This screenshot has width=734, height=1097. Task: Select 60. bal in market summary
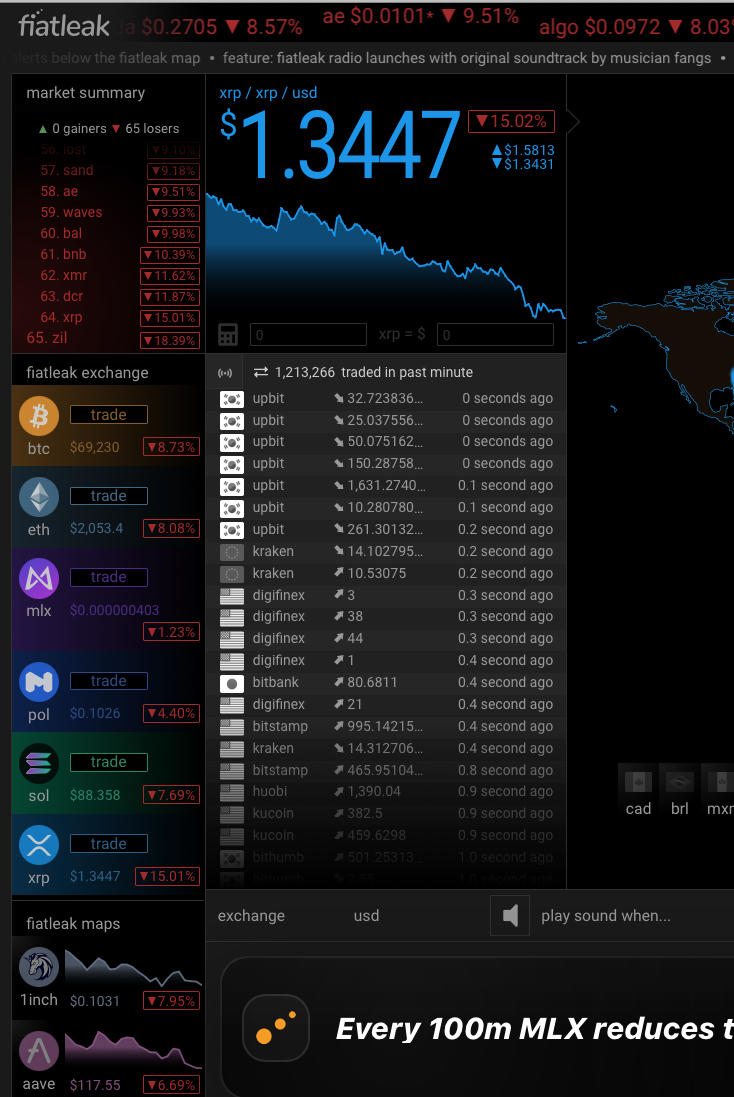pyautogui.click(x=119, y=234)
